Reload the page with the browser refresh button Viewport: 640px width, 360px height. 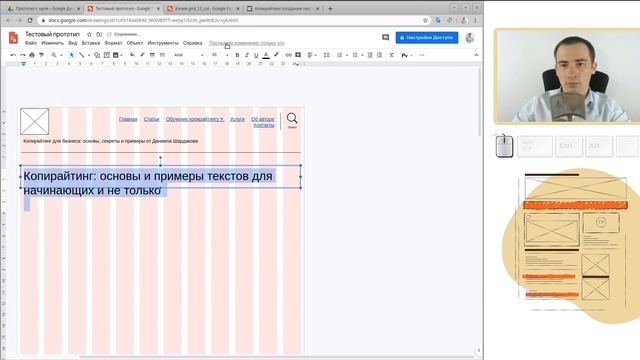pos(30,20)
